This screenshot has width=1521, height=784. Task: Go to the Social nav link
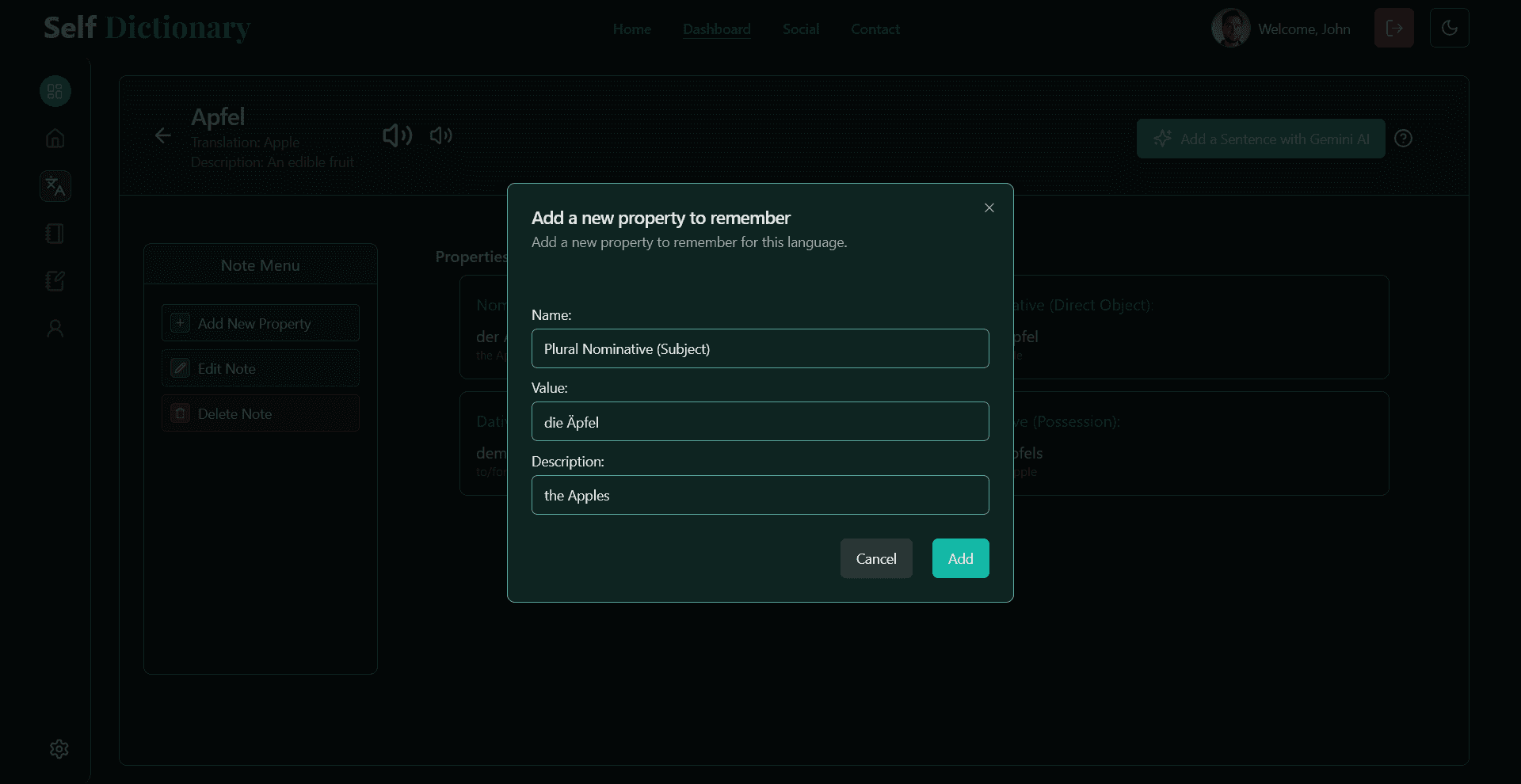tap(801, 29)
